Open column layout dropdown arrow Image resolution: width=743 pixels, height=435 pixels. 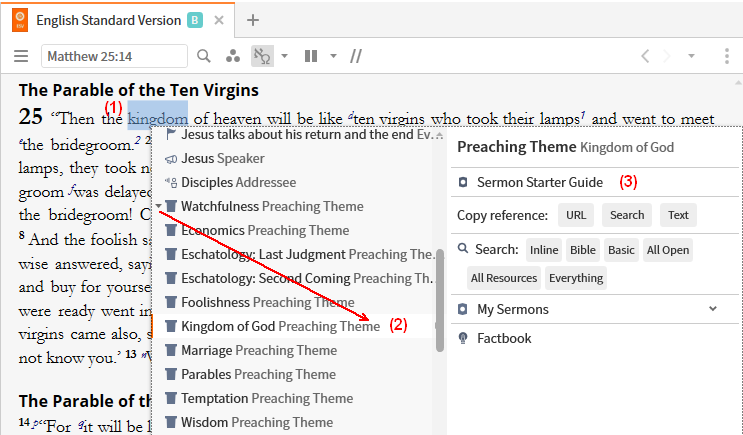coord(334,56)
